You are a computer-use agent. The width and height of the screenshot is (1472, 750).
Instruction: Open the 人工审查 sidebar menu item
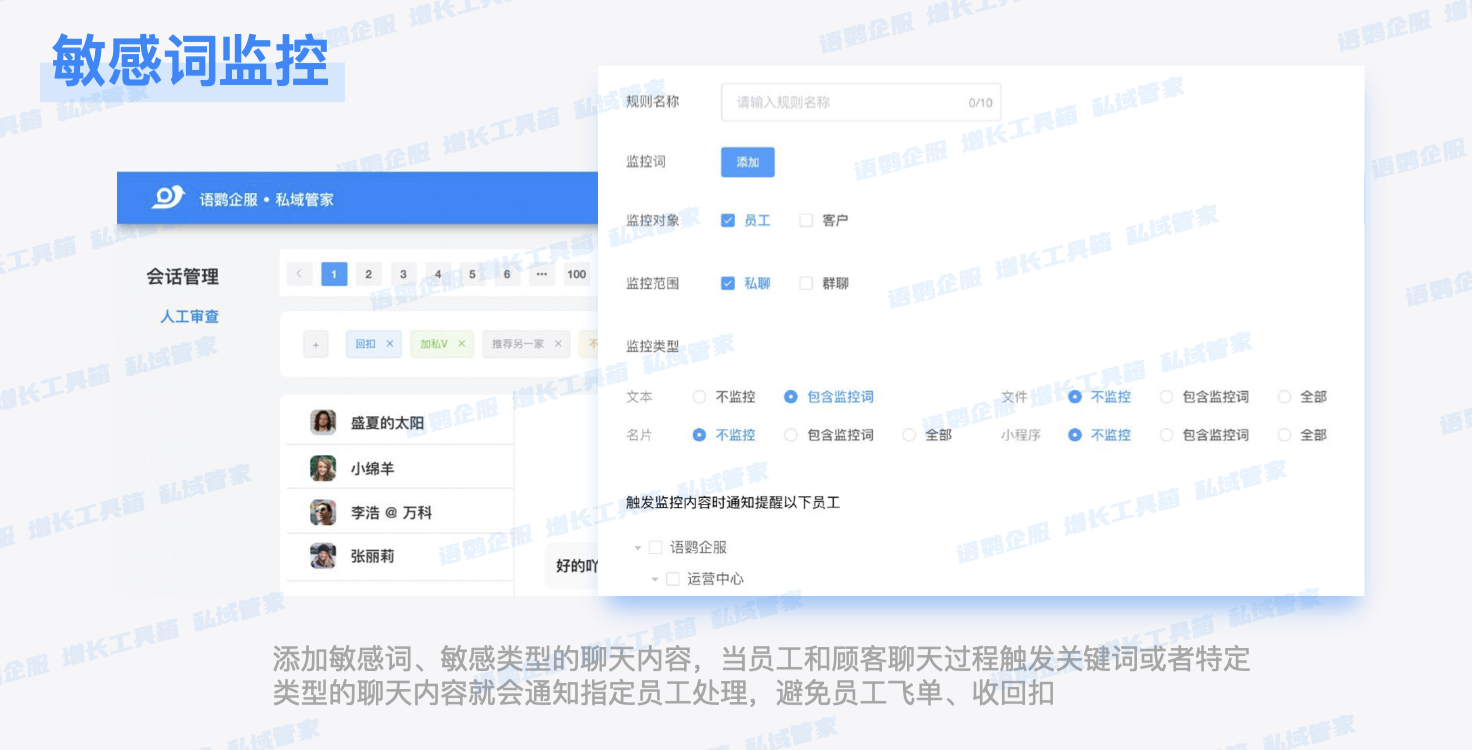coord(189,317)
